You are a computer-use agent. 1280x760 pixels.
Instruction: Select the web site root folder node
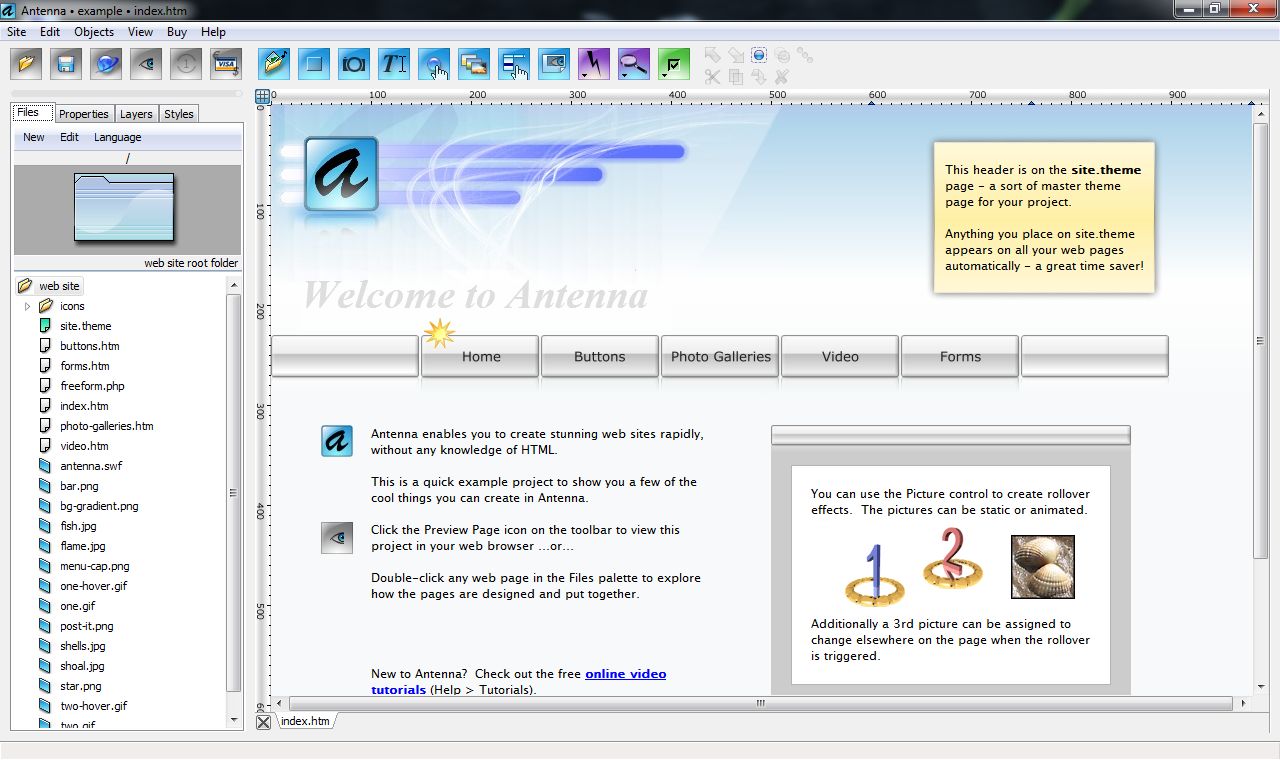[49, 286]
